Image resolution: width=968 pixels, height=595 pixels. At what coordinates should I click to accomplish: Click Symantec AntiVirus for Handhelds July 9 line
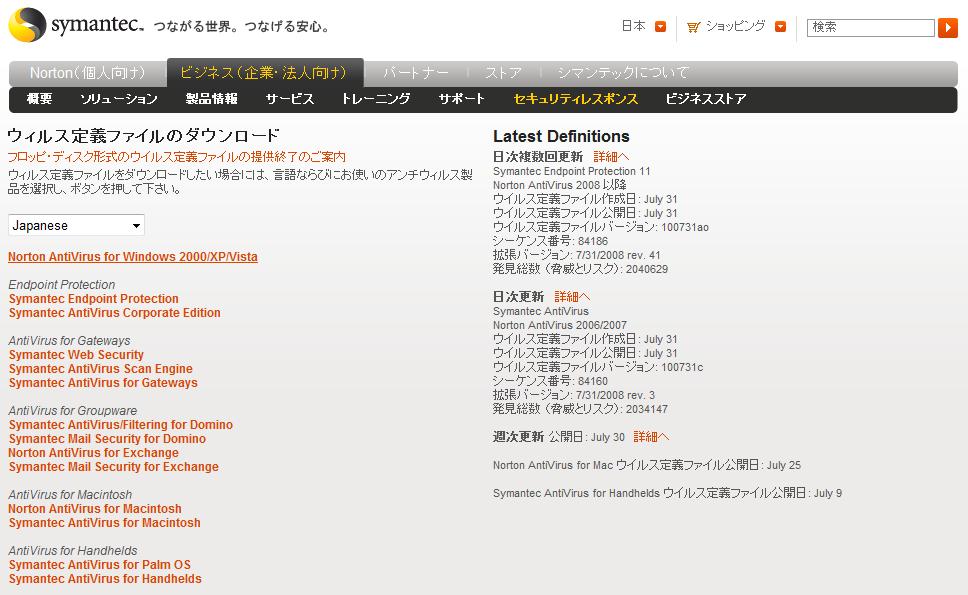pyautogui.click(x=667, y=493)
